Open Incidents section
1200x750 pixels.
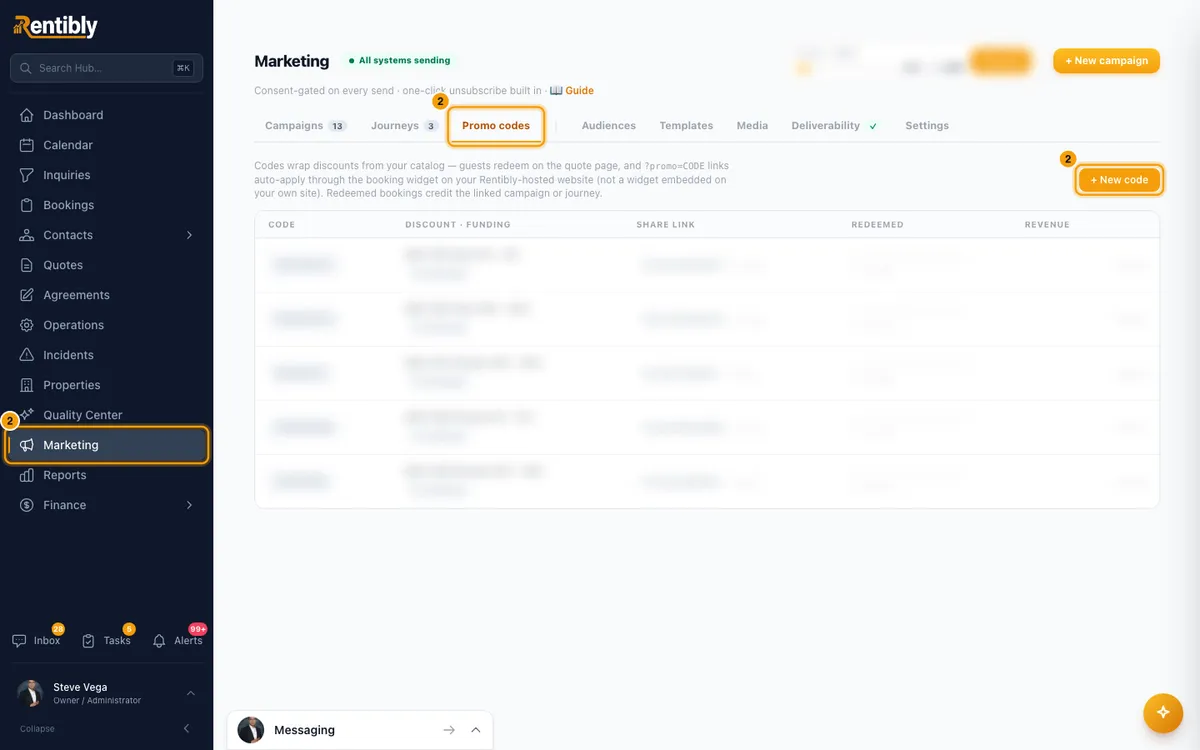[x=106, y=355]
